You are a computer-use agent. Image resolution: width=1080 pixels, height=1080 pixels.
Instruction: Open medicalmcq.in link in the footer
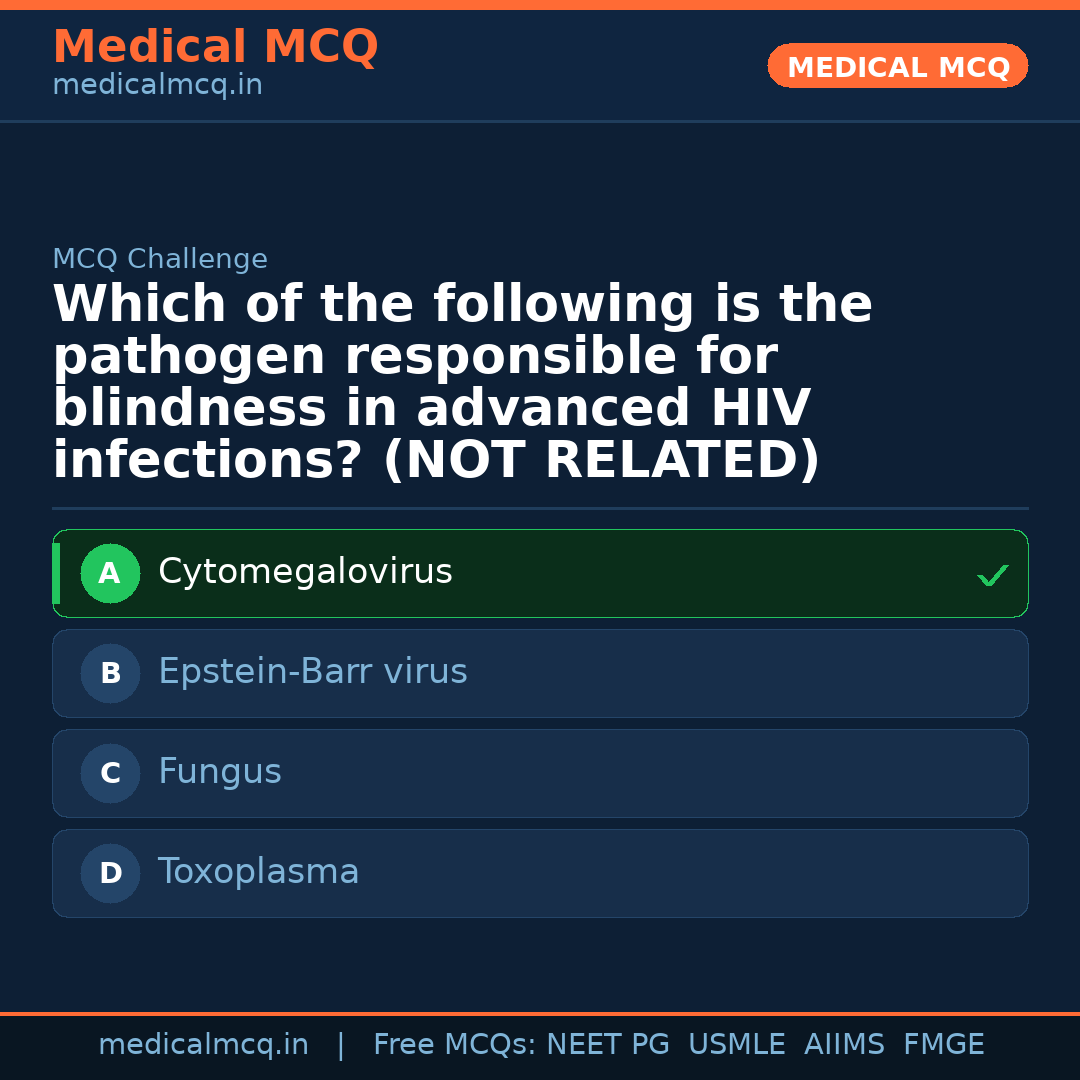pyautogui.click(x=203, y=1045)
